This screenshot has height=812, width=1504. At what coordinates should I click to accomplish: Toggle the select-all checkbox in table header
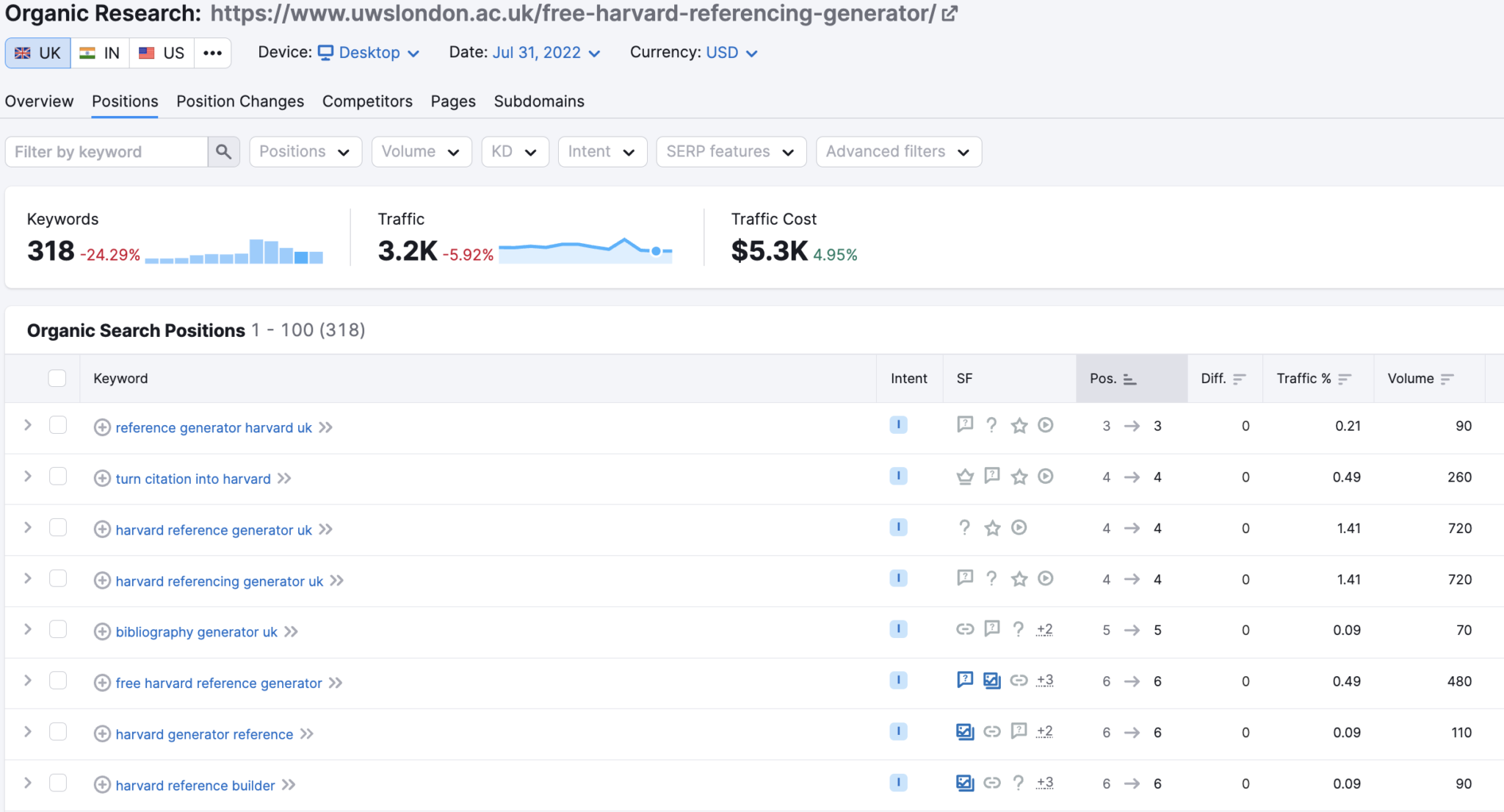tap(57, 378)
